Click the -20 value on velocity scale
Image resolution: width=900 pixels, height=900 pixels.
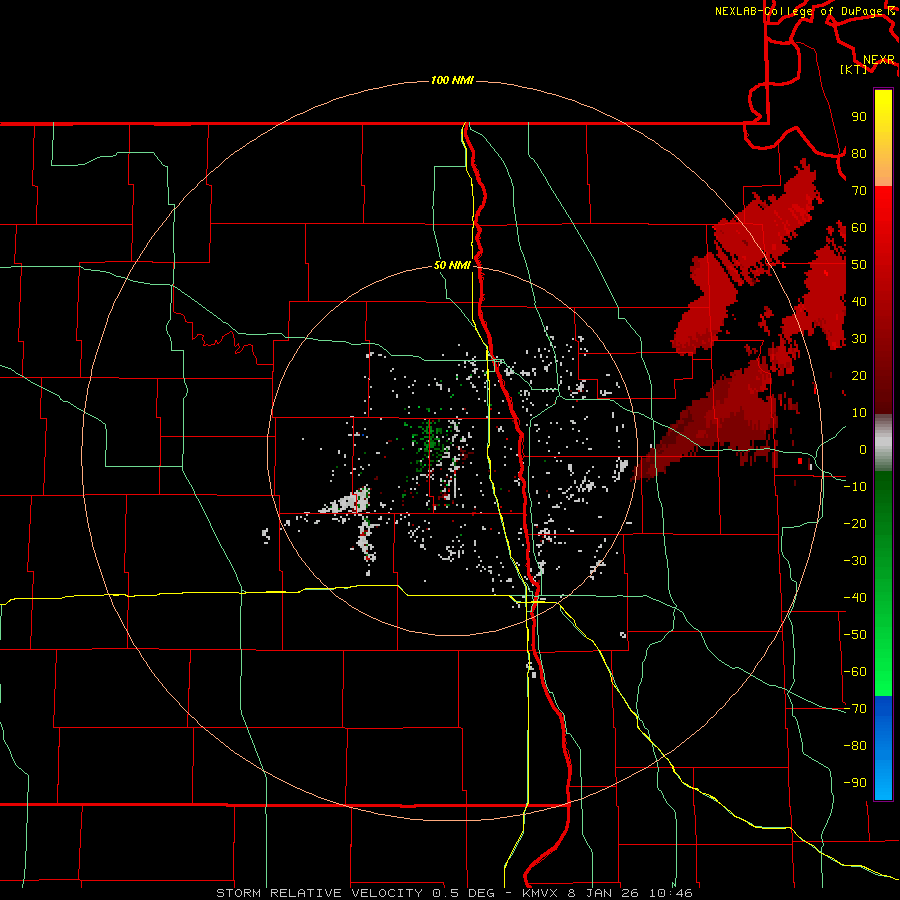pos(855,523)
